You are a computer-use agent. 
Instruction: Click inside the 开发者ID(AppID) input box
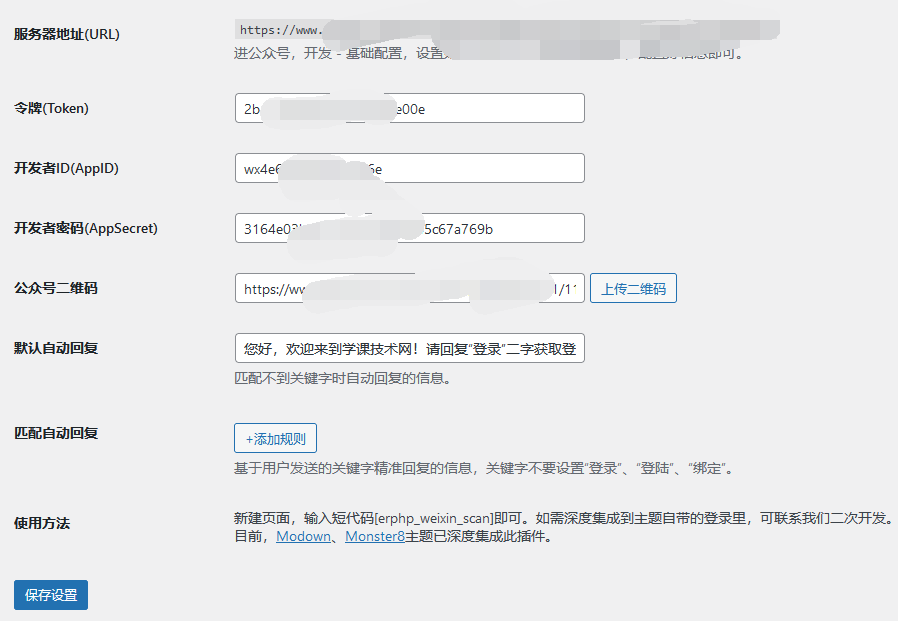408,168
